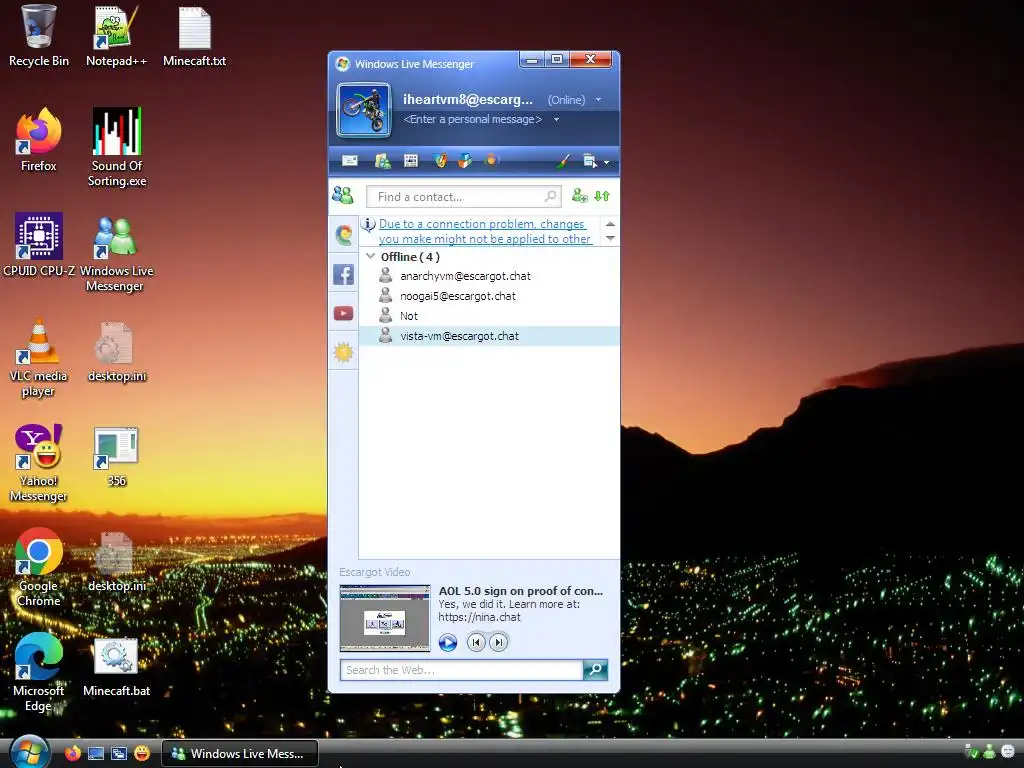
Task: Click the iheartvm8@escarg... display name
Action: (468, 99)
